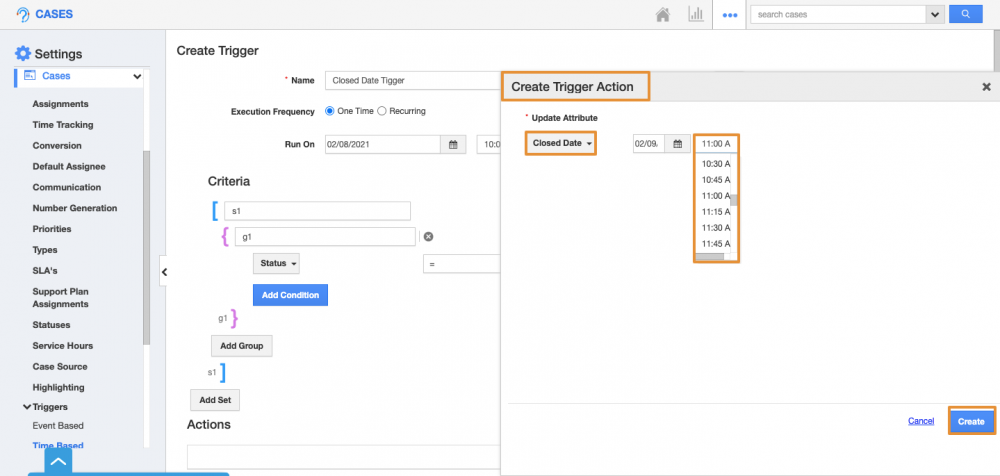
Task: Click the Create button
Action: pyautogui.click(x=971, y=421)
